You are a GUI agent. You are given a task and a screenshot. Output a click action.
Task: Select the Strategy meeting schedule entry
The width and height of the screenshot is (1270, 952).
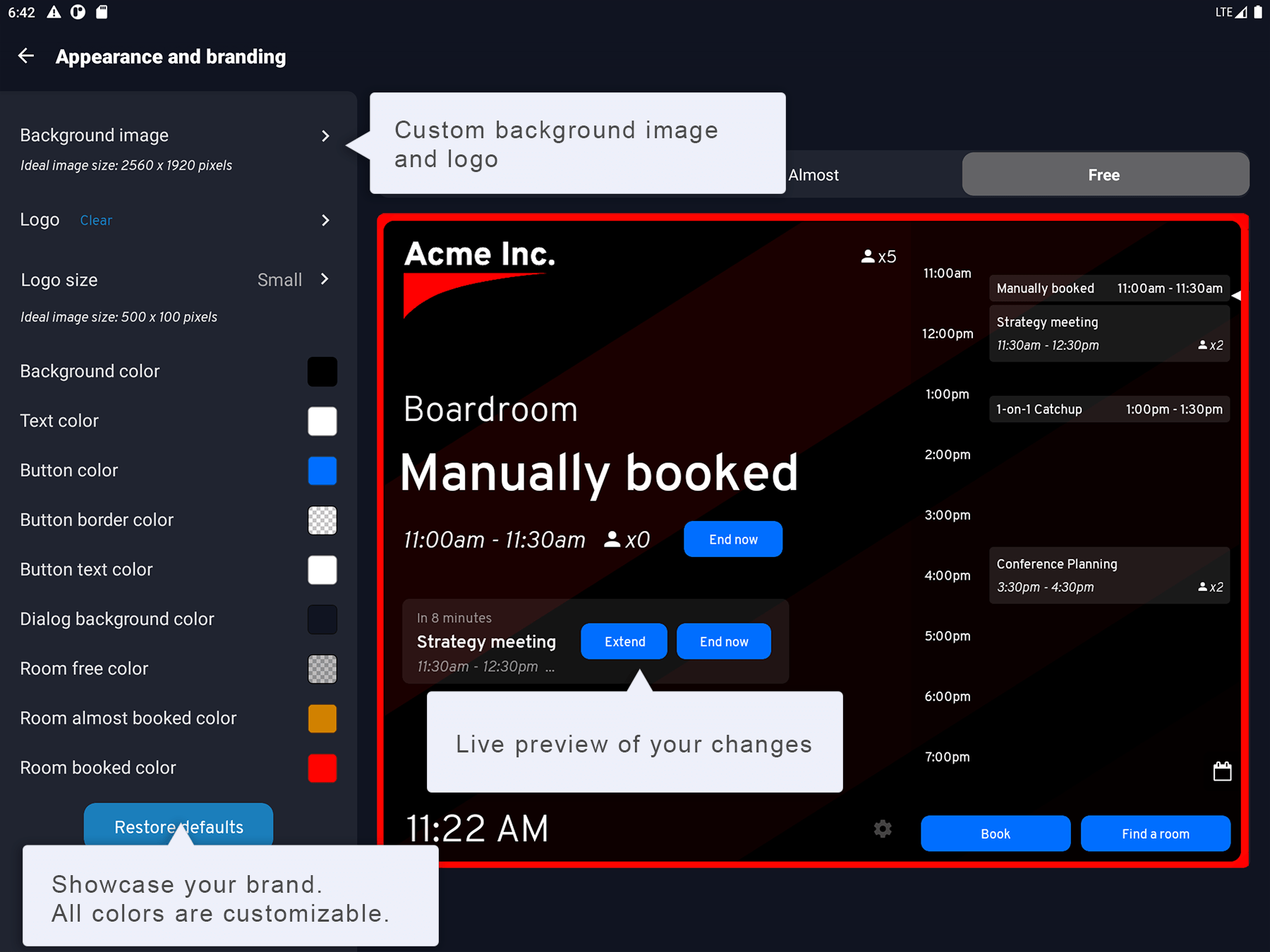(x=1109, y=334)
